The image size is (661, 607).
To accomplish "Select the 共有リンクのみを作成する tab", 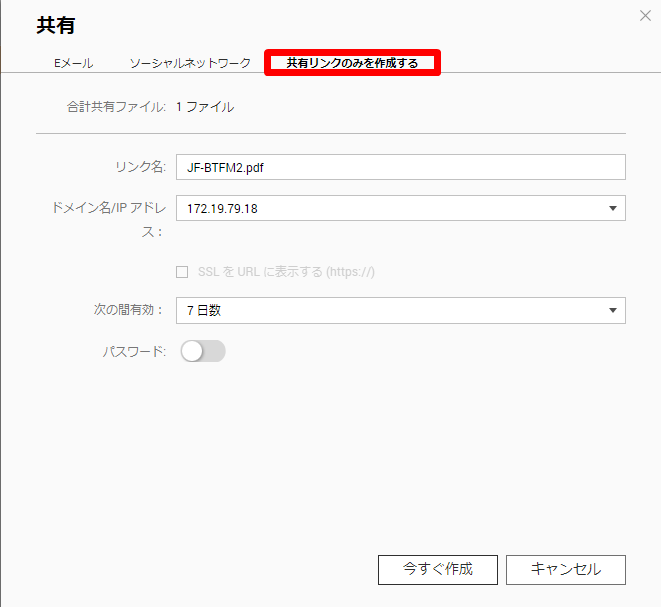I will 352,63.
